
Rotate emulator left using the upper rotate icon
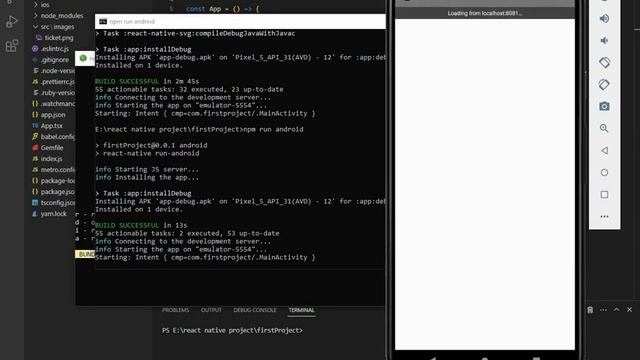604,62
